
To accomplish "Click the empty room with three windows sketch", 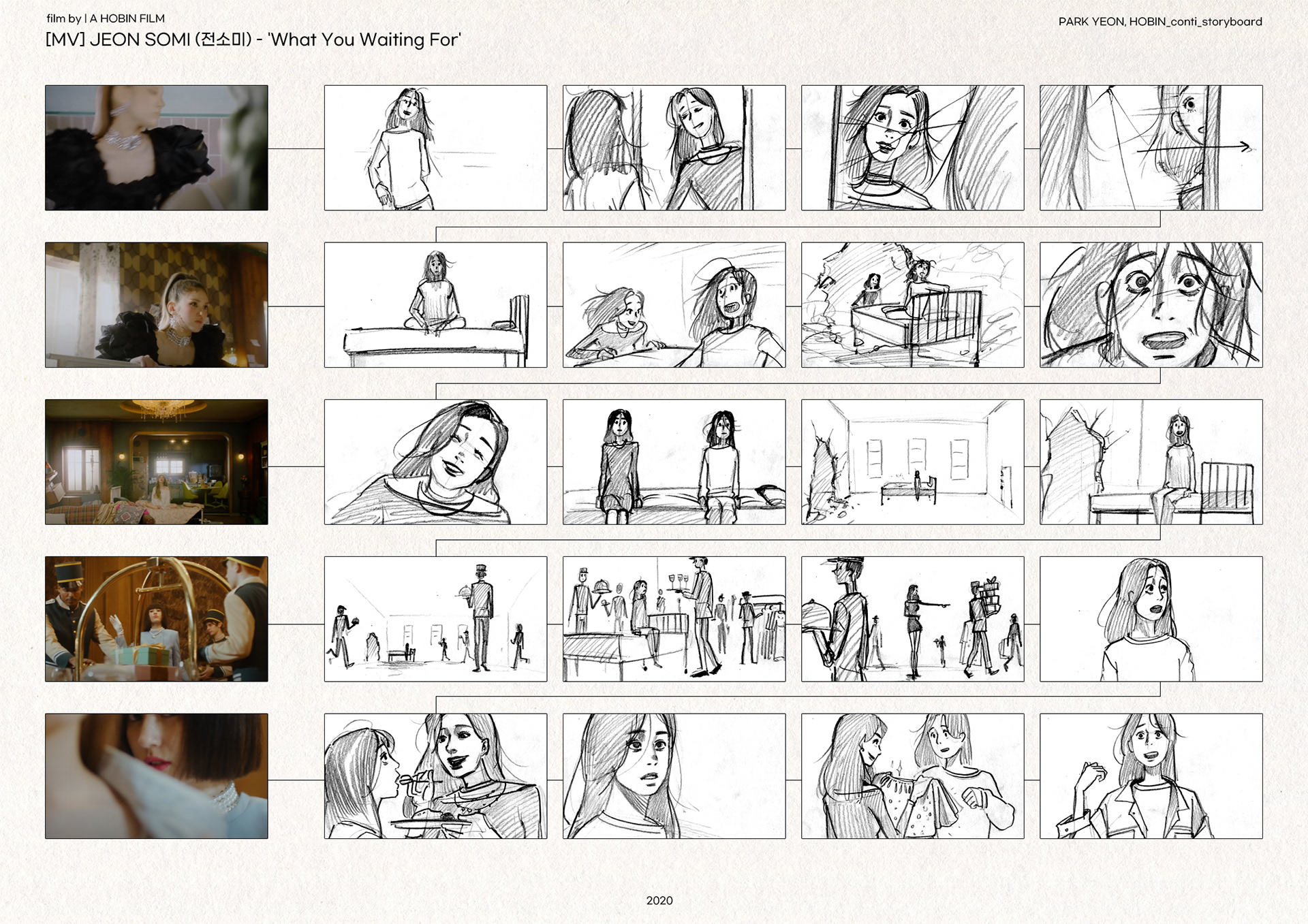I will point(912,462).
